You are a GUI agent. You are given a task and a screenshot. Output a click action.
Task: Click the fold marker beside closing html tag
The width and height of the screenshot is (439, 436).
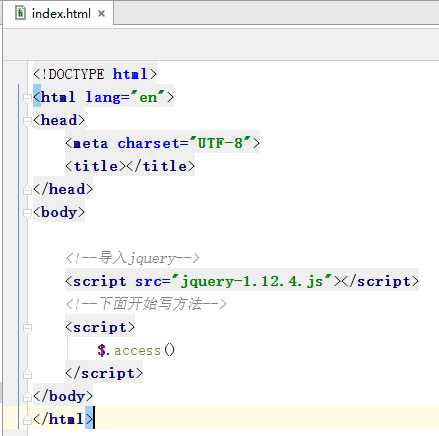(x=27, y=420)
